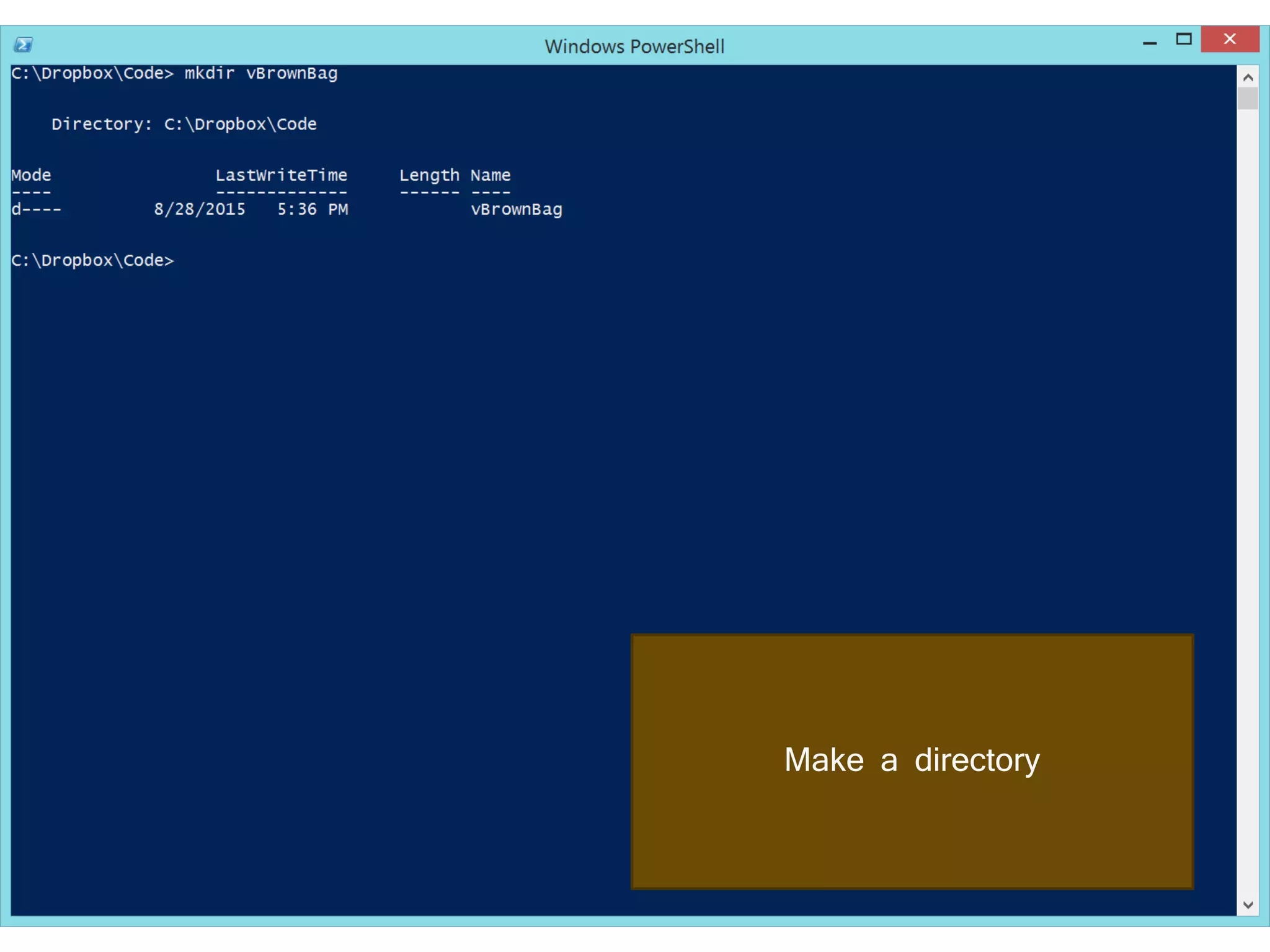Click the scrollbar down arrow
This screenshot has height=952, width=1270.
point(1248,905)
